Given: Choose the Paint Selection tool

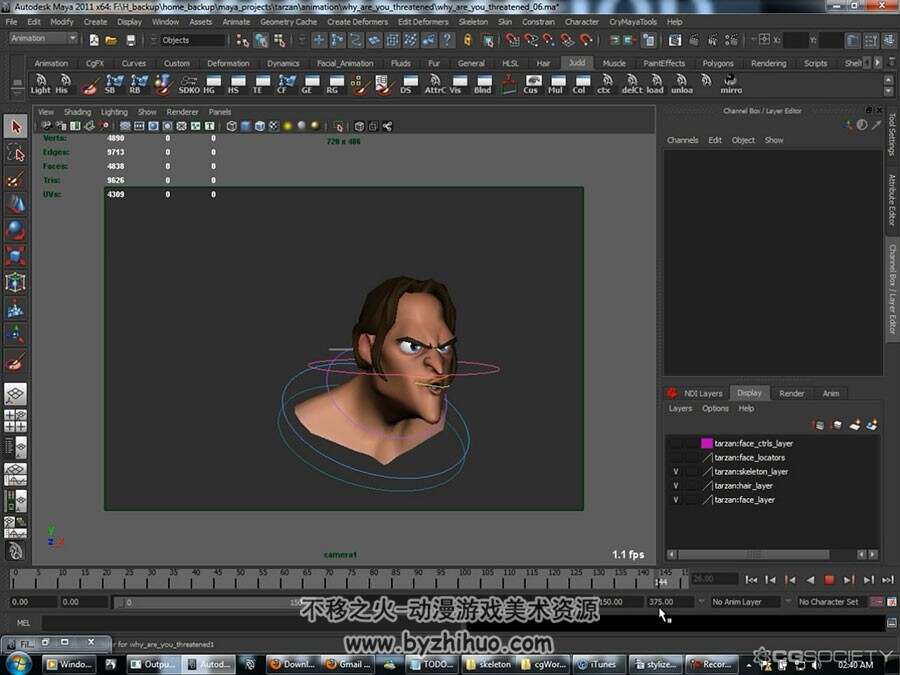Looking at the screenshot, I should [x=15, y=179].
